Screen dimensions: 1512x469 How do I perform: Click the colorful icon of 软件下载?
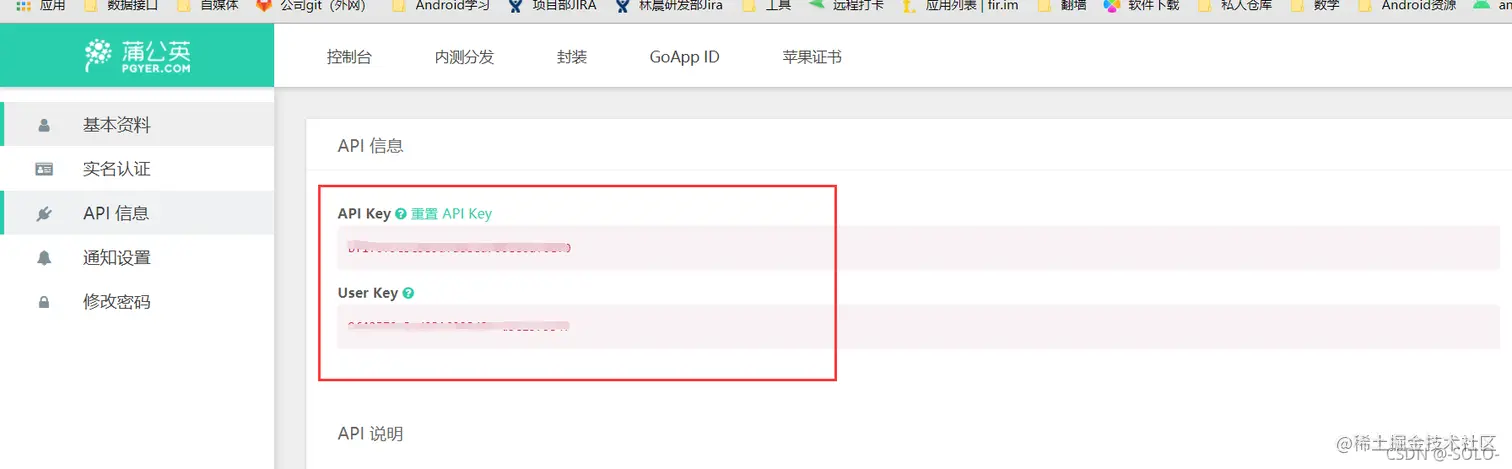pos(1113,5)
